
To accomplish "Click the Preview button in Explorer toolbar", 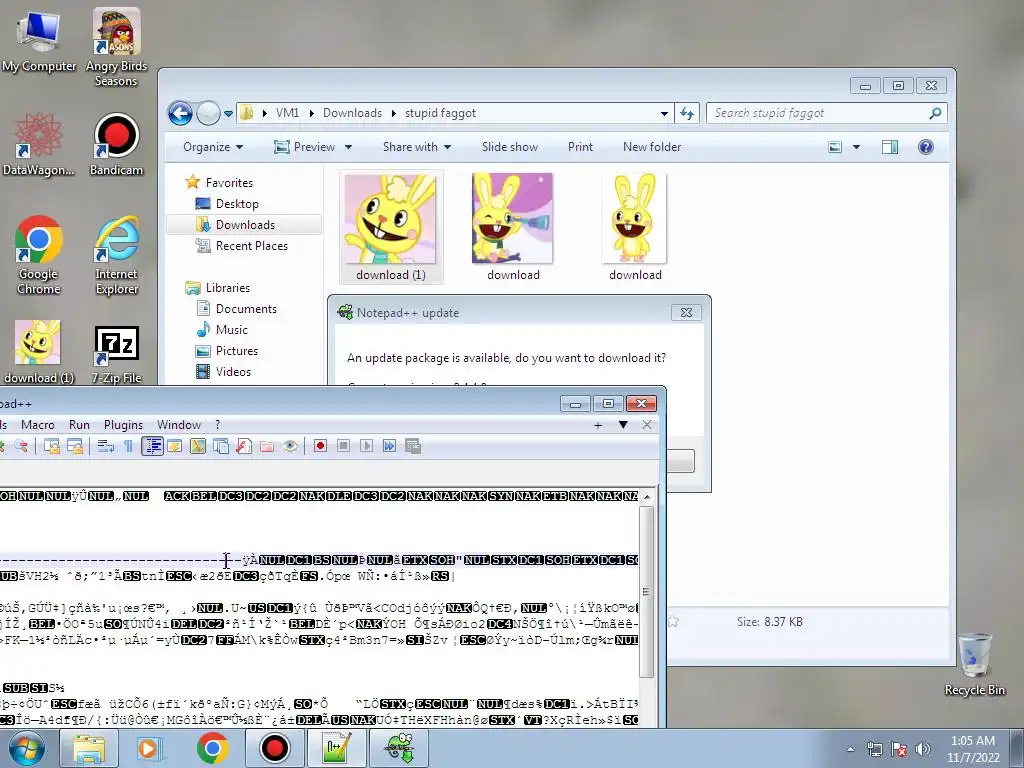I will 304,147.
